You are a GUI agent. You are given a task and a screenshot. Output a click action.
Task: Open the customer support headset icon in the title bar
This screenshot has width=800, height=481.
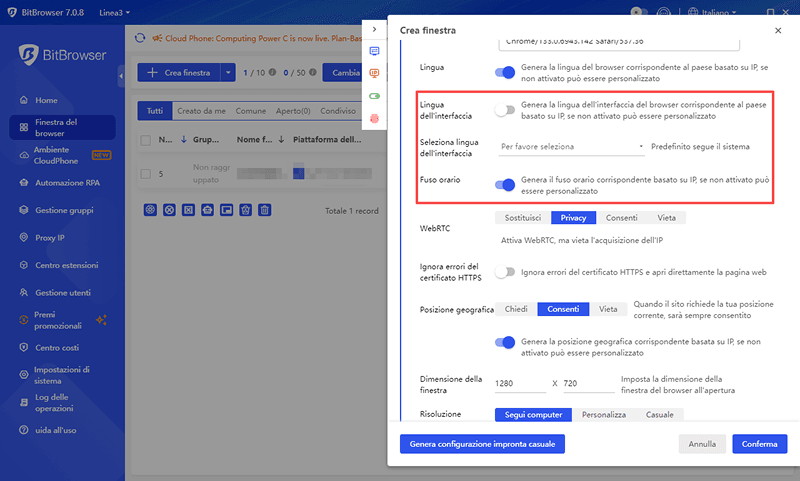[663, 12]
